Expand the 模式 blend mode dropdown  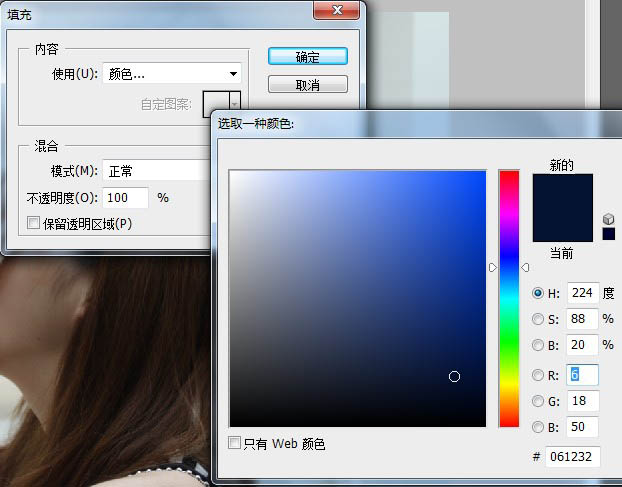[157, 171]
